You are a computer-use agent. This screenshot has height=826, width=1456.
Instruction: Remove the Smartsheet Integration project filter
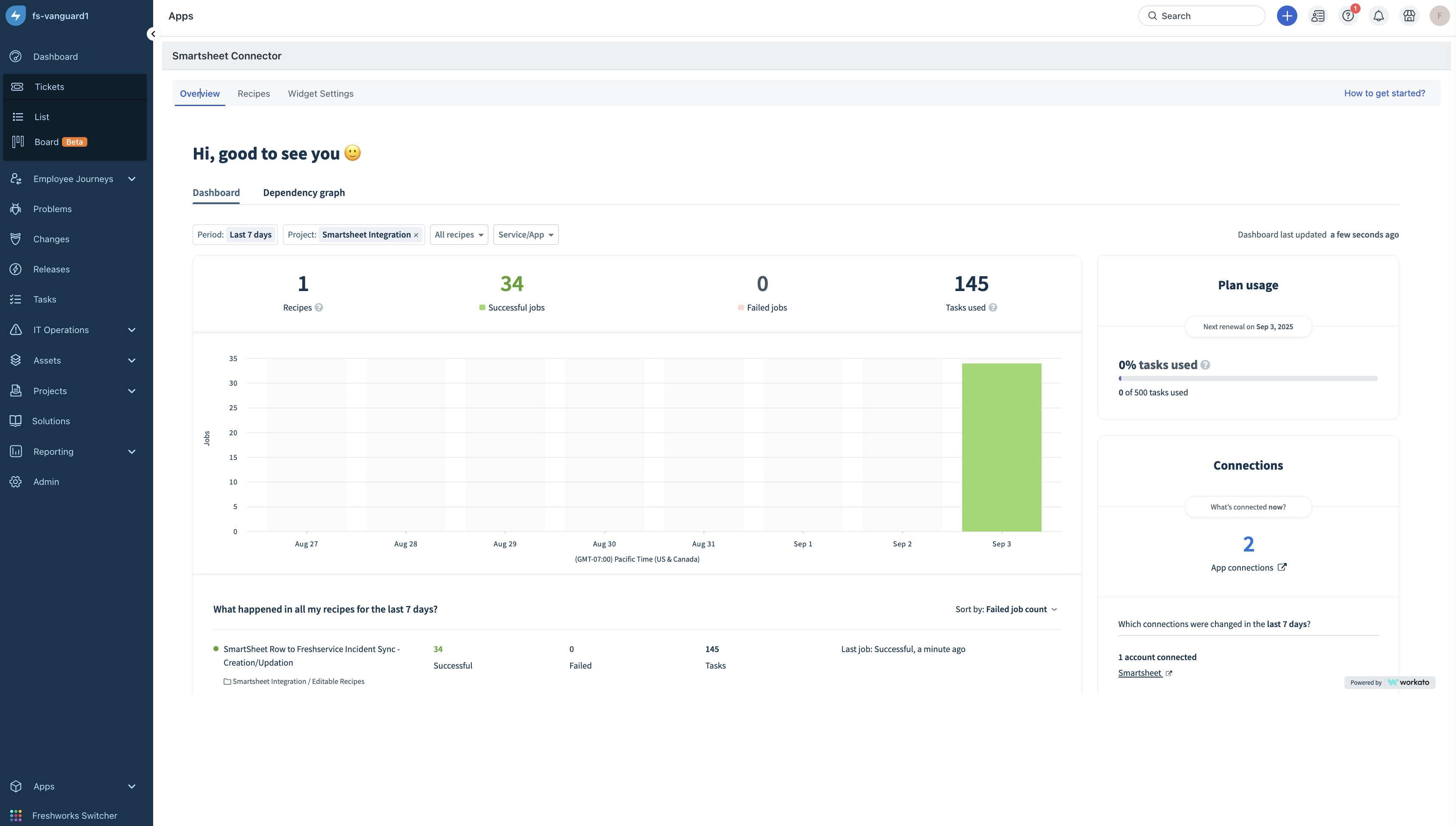click(416, 235)
